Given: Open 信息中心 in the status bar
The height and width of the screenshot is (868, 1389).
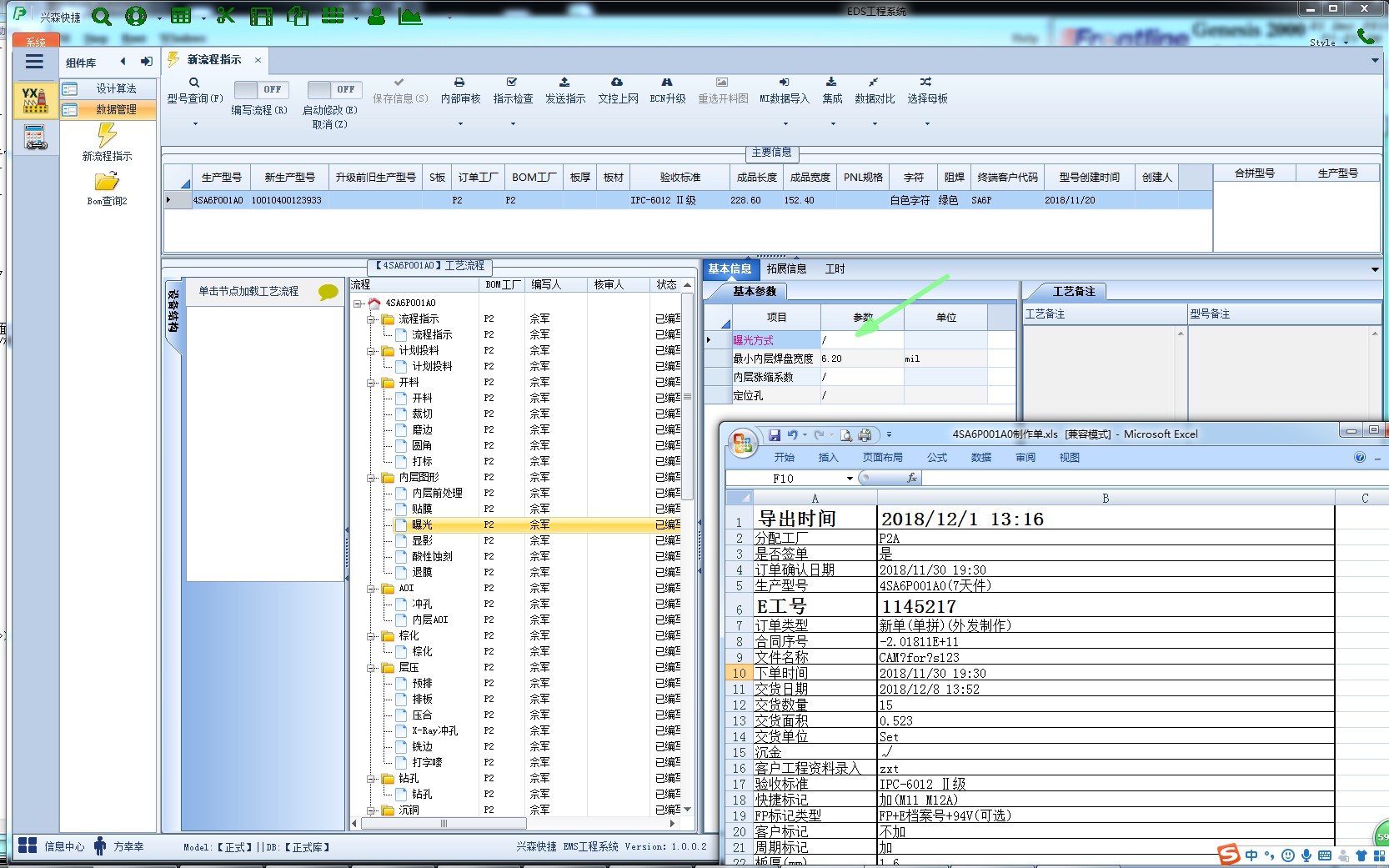Looking at the screenshot, I should pyautogui.click(x=52, y=846).
